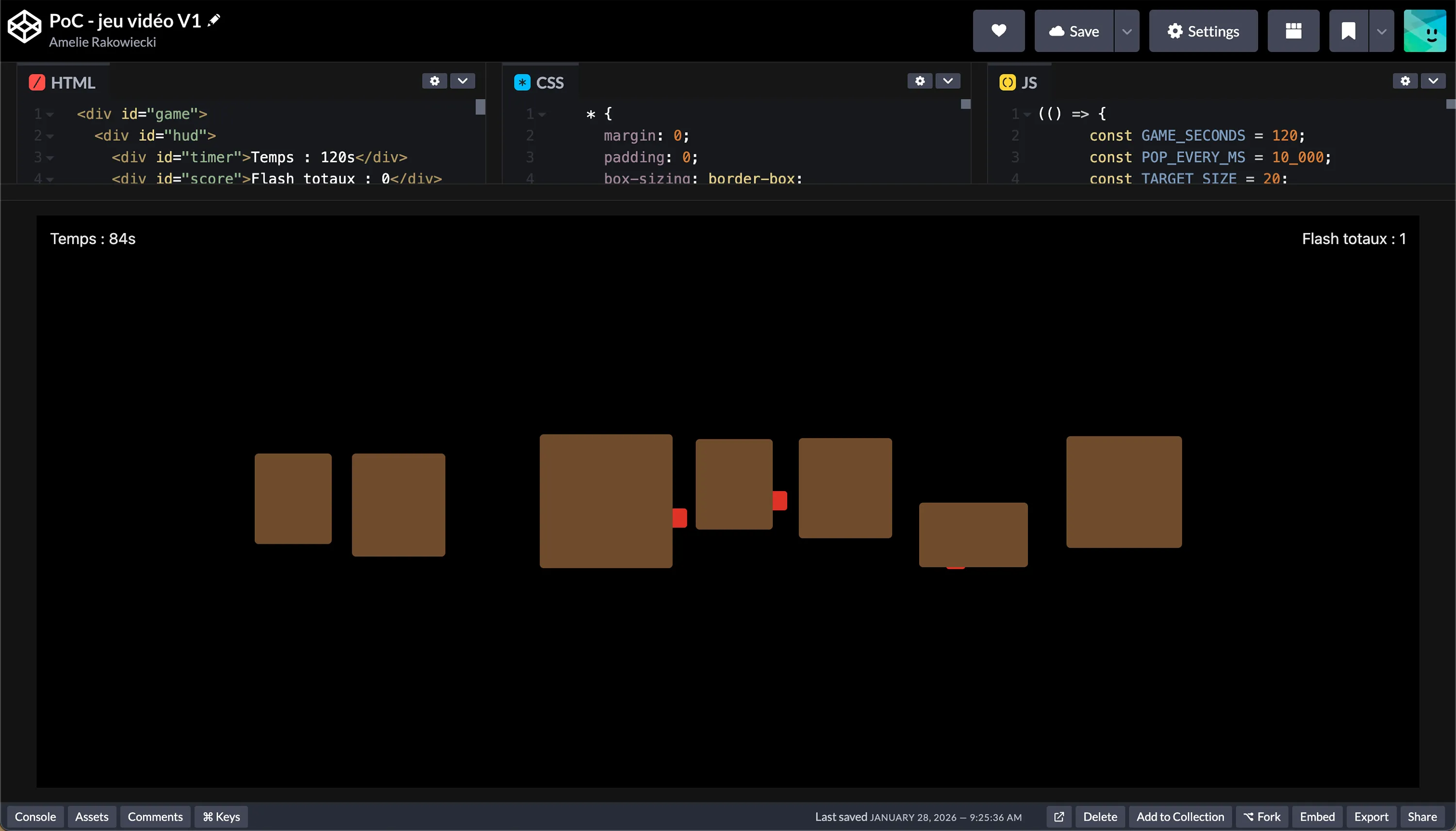Image resolution: width=1456 pixels, height=831 pixels.
Task: Open pen Settings
Action: 1203,31
